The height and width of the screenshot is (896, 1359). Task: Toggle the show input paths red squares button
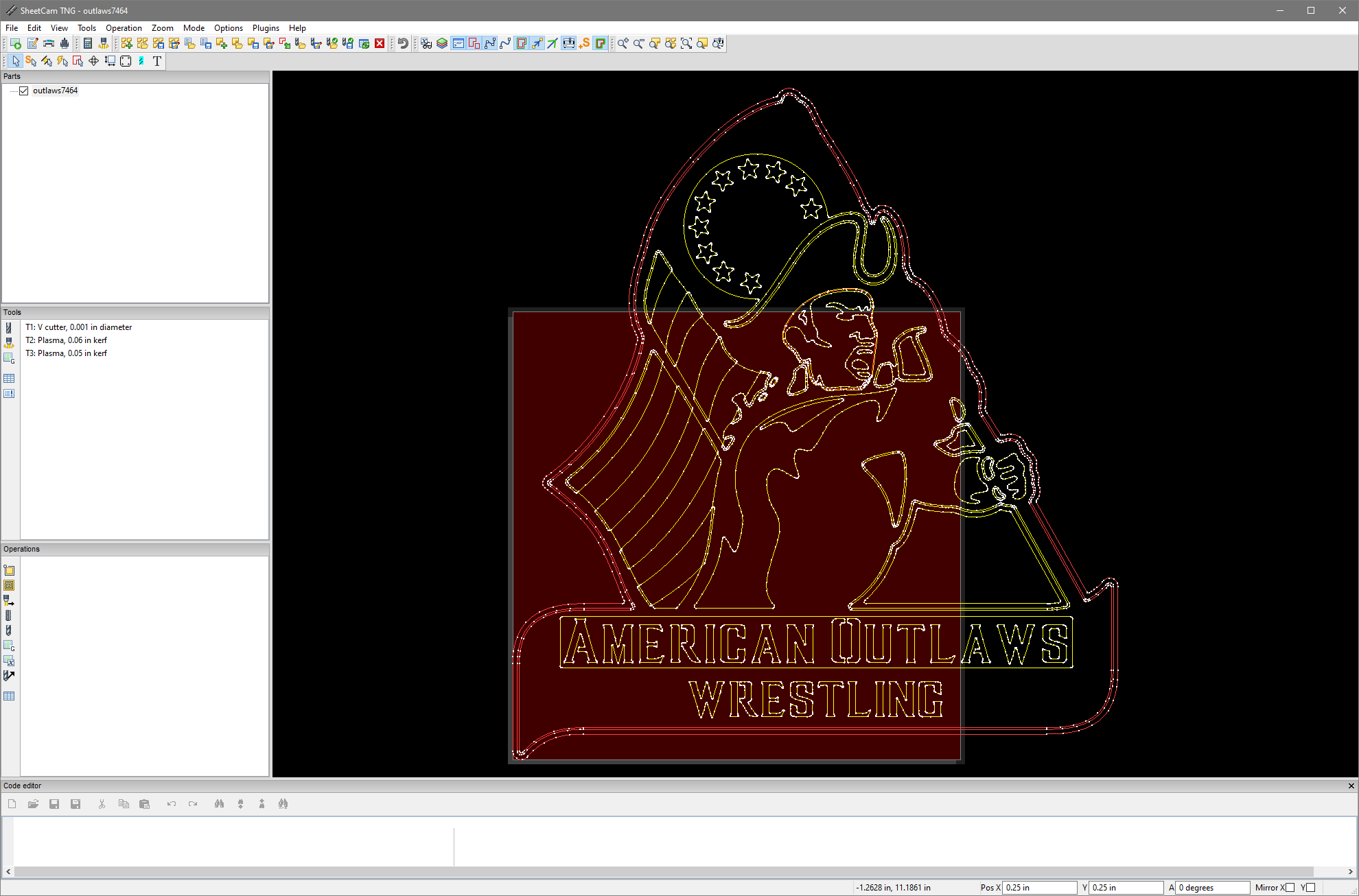(474, 43)
